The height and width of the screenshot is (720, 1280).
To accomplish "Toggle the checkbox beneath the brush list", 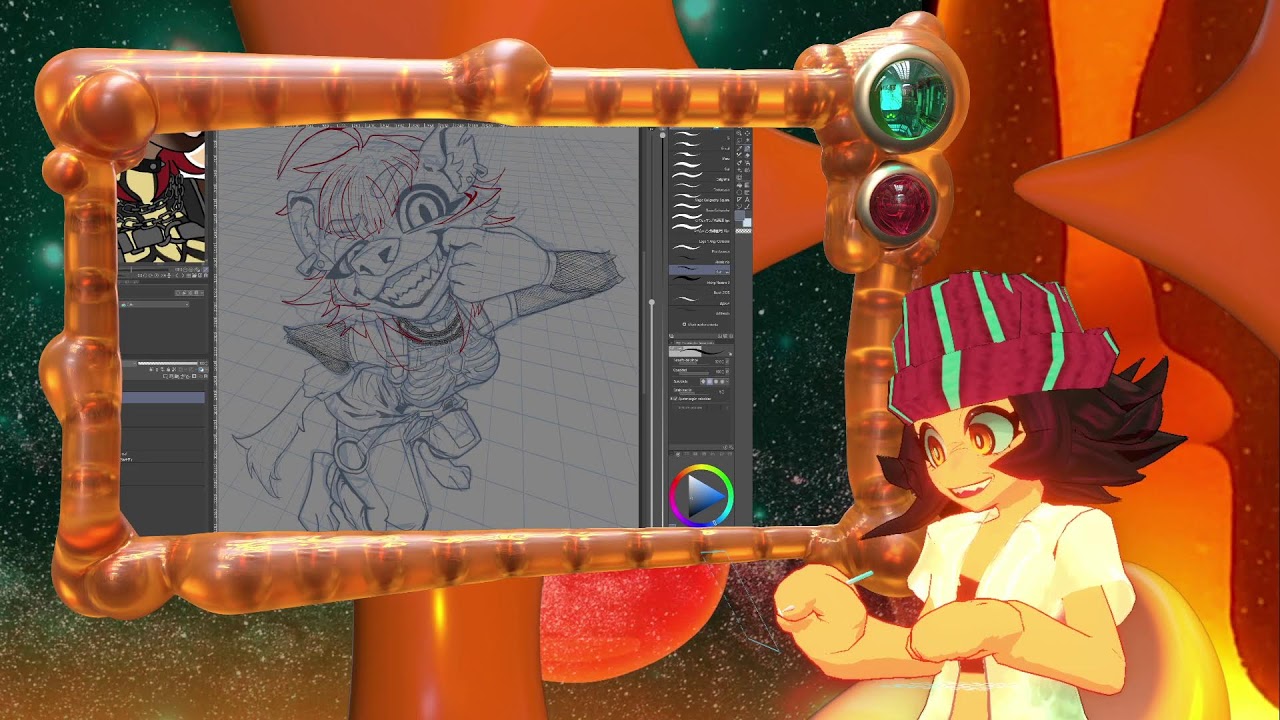I will [x=684, y=324].
